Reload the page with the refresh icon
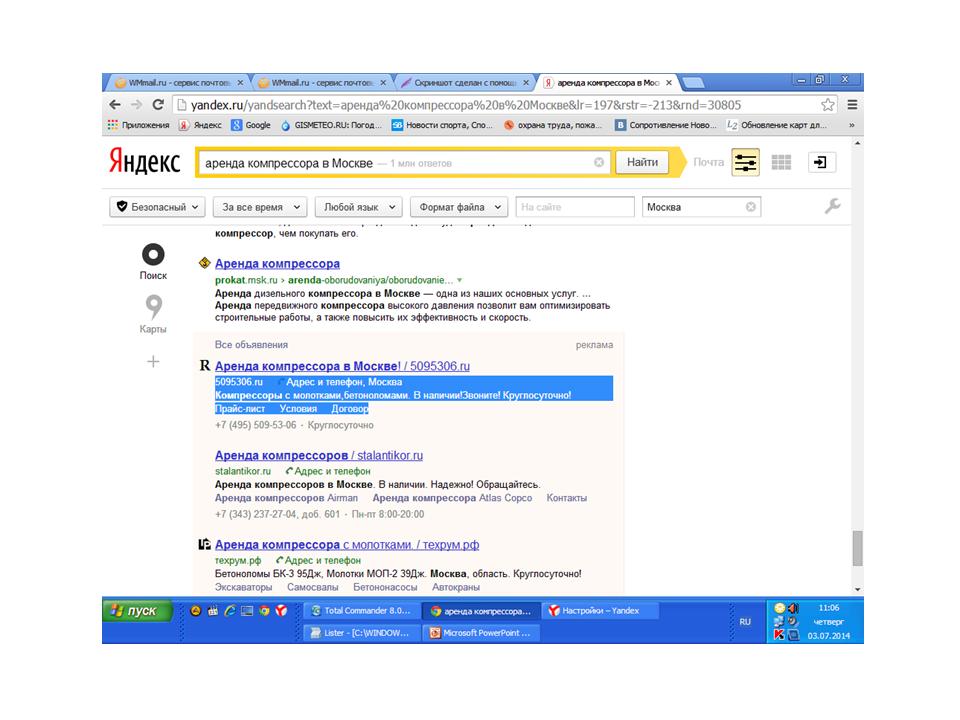The image size is (960, 720). coord(157,105)
